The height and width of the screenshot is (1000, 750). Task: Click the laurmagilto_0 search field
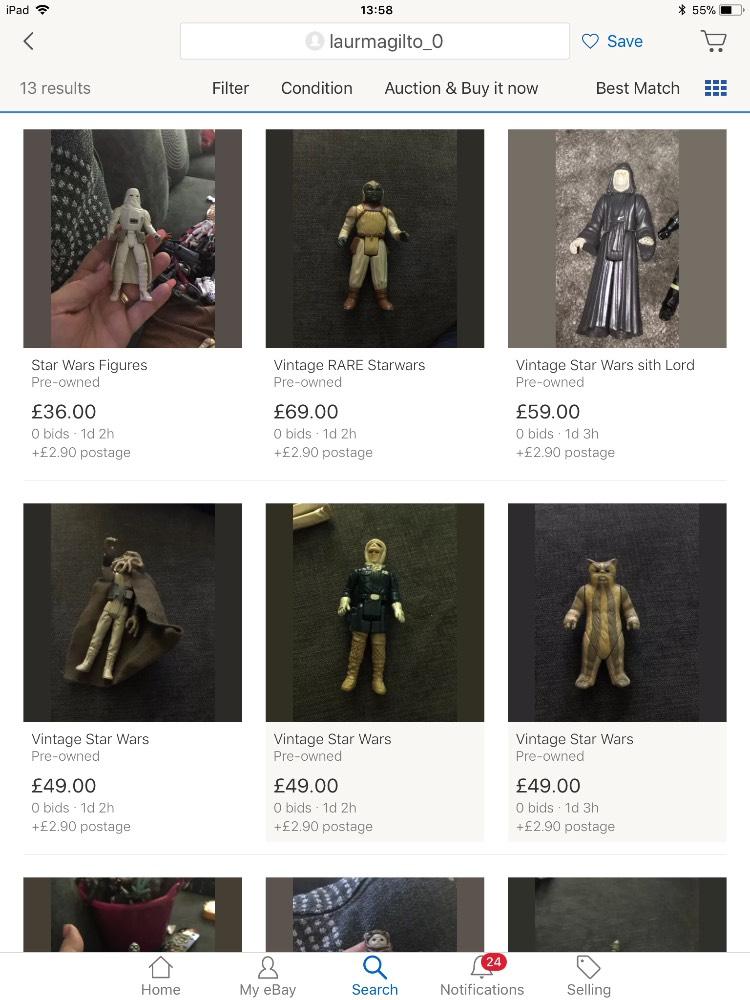(x=374, y=41)
